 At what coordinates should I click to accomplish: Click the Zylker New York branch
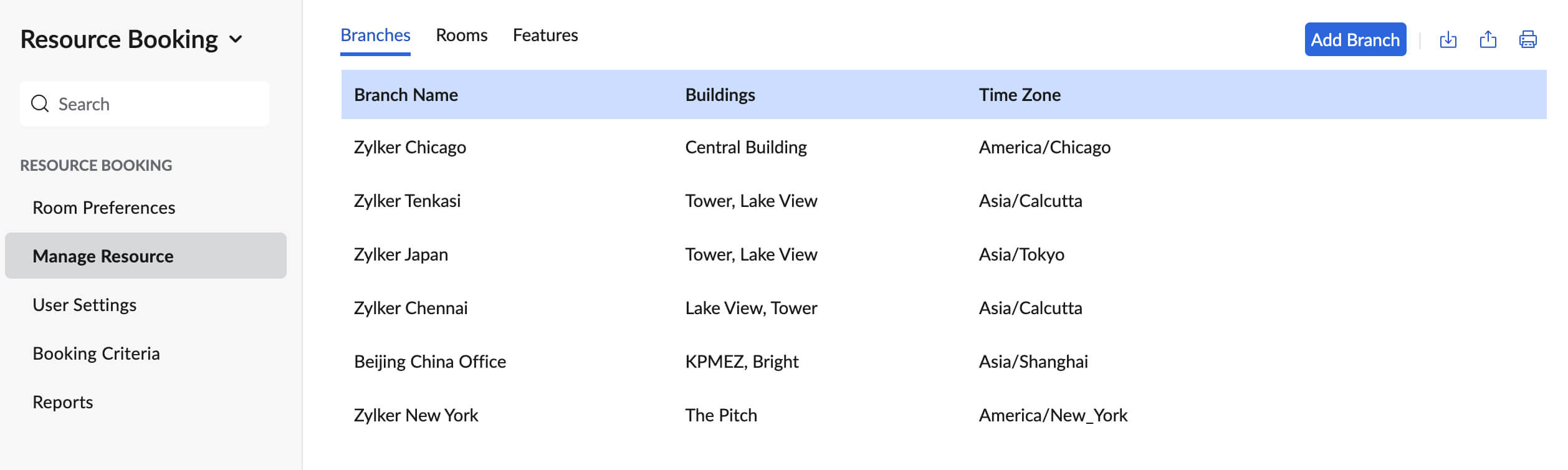(416, 415)
